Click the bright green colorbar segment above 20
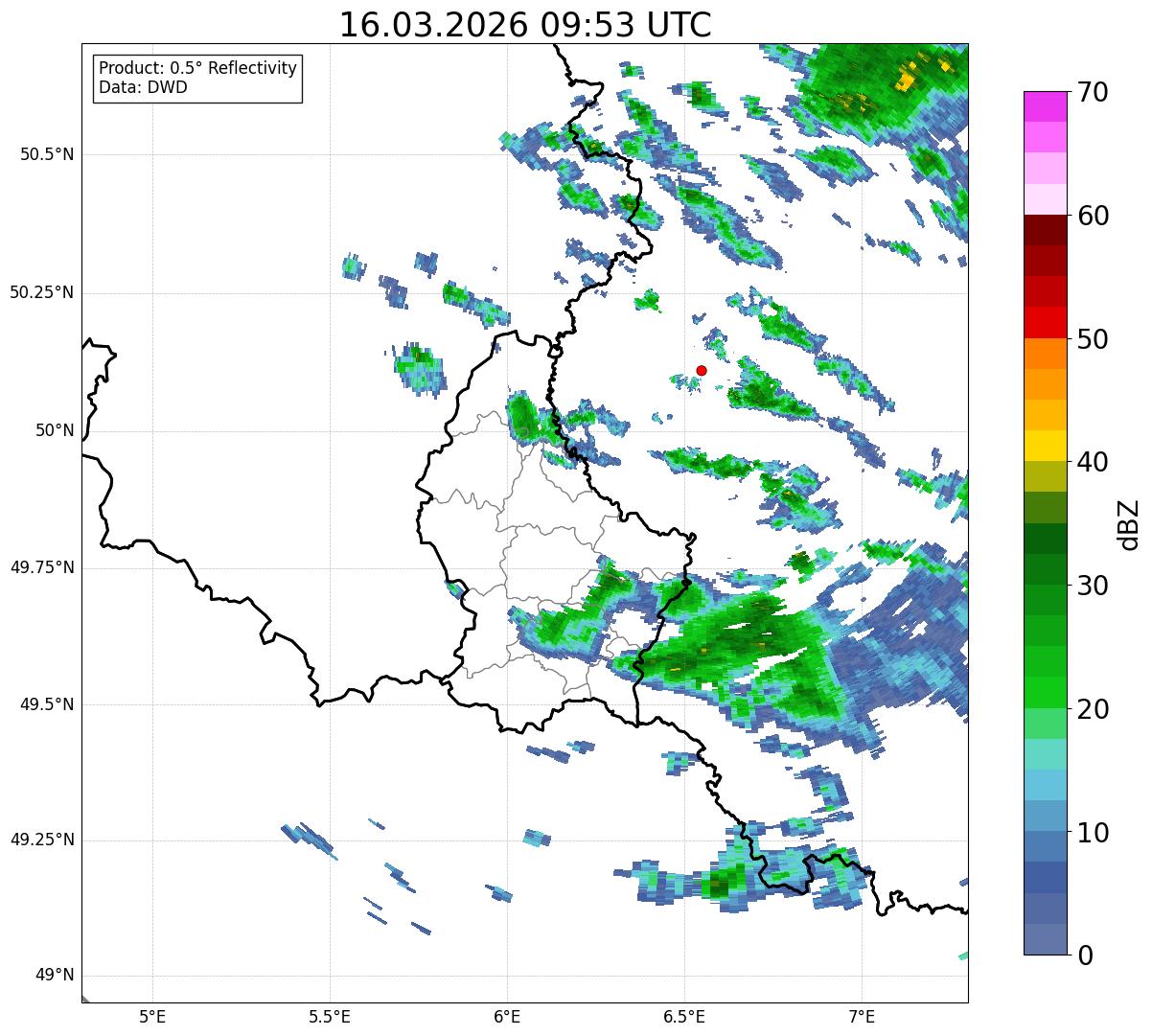 pyautogui.click(x=1045, y=693)
